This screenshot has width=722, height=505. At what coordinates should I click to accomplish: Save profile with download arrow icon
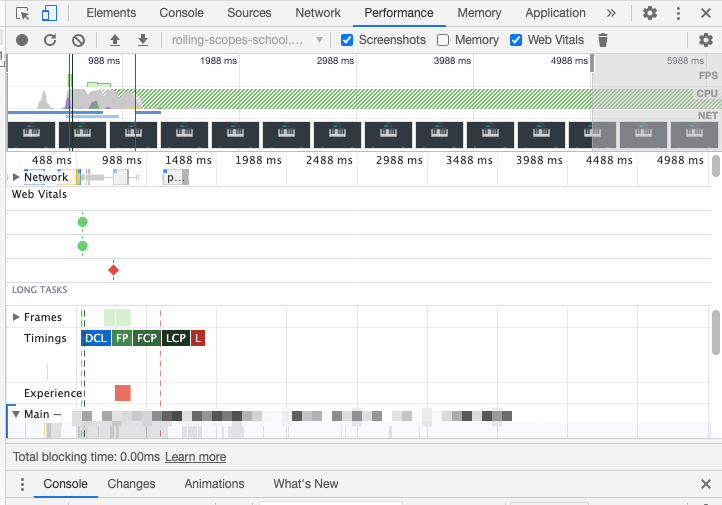pyautogui.click(x=142, y=40)
